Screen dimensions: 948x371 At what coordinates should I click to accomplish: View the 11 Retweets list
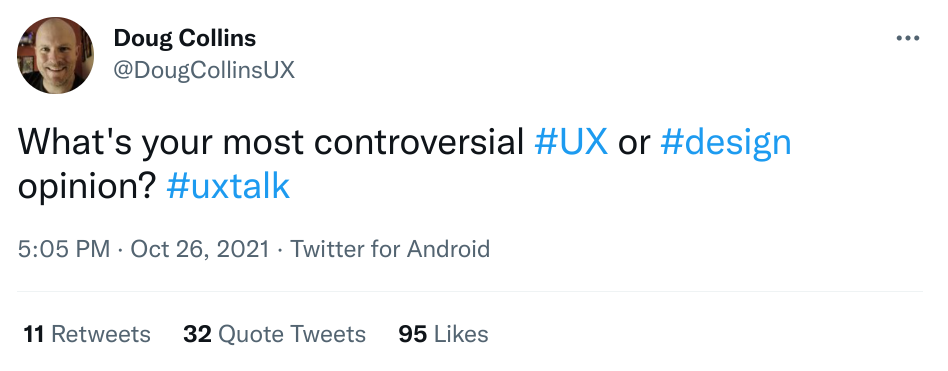click(x=87, y=334)
